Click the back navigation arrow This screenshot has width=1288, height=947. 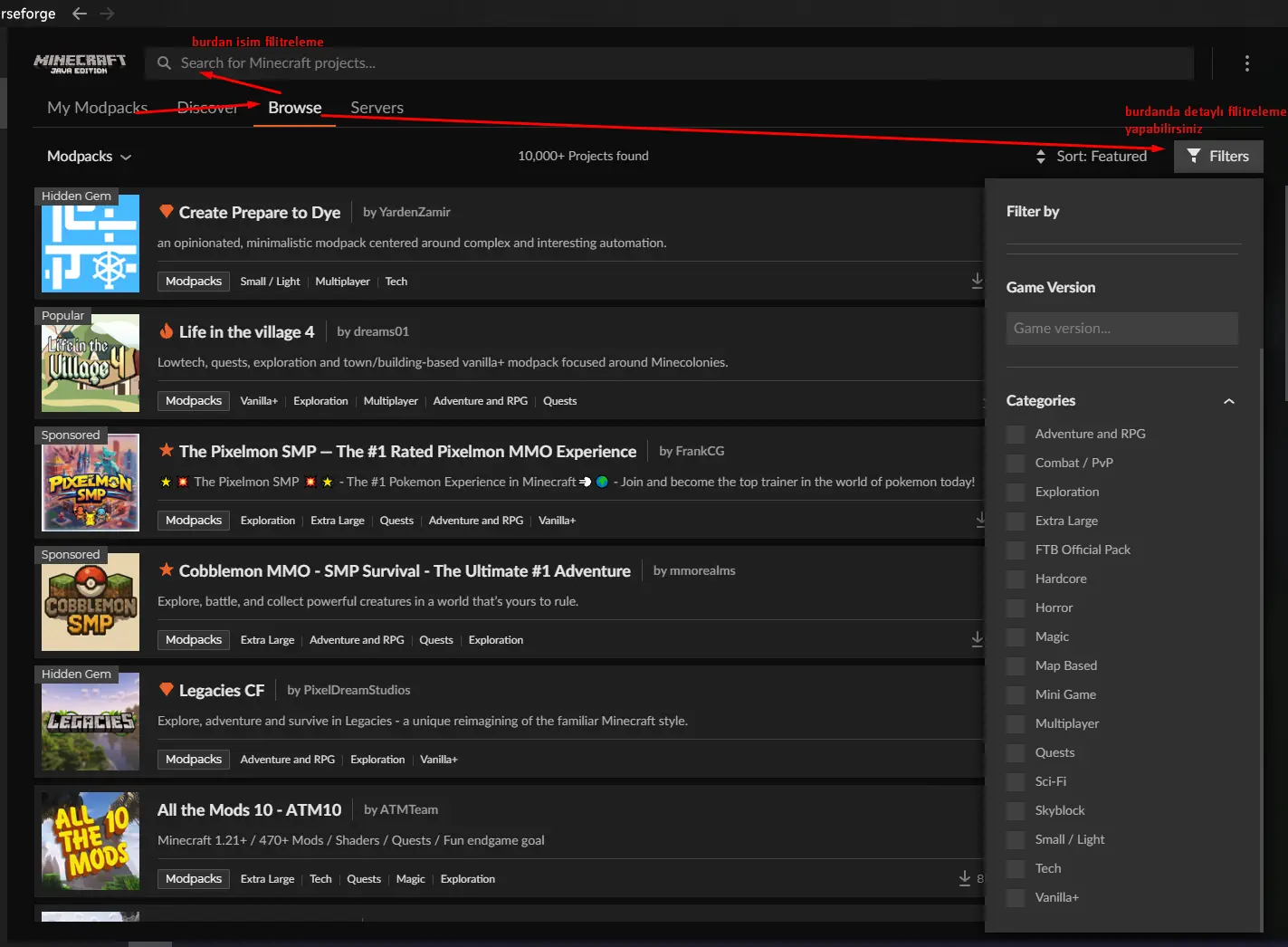click(x=80, y=14)
